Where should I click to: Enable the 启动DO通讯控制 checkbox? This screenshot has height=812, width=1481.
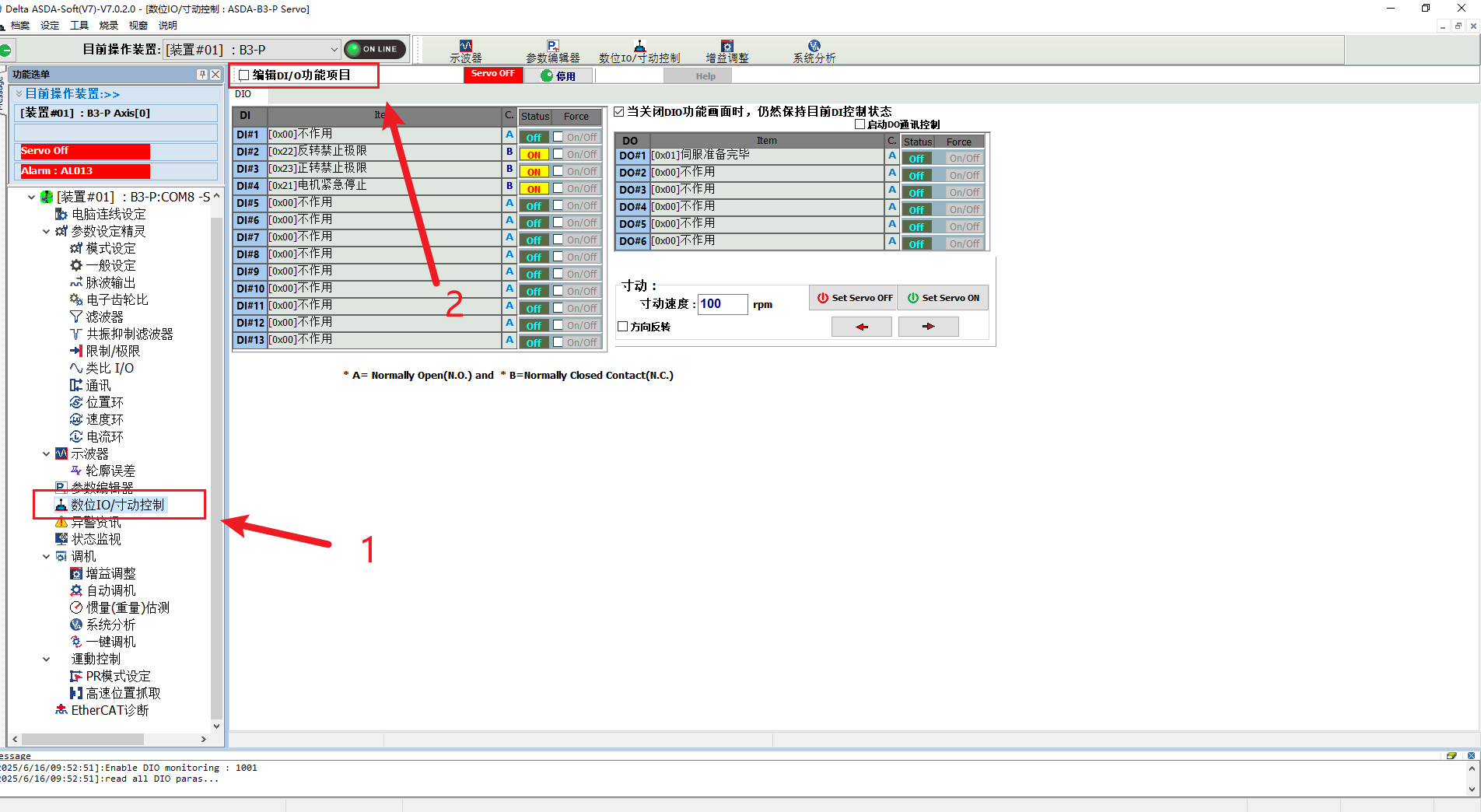(860, 124)
